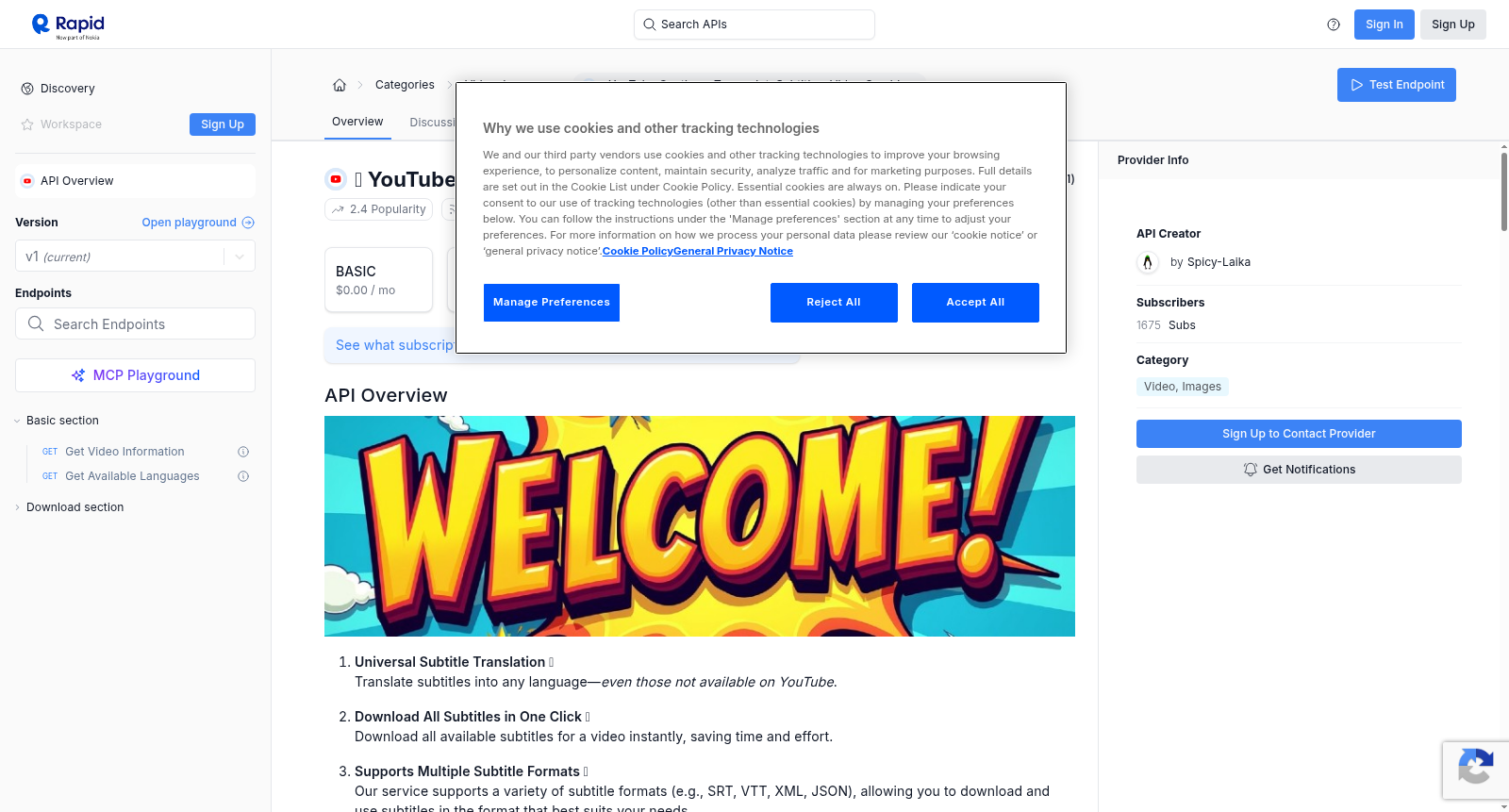
Task: Open the v1 (current) version dropdown
Action: tap(135, 257)
